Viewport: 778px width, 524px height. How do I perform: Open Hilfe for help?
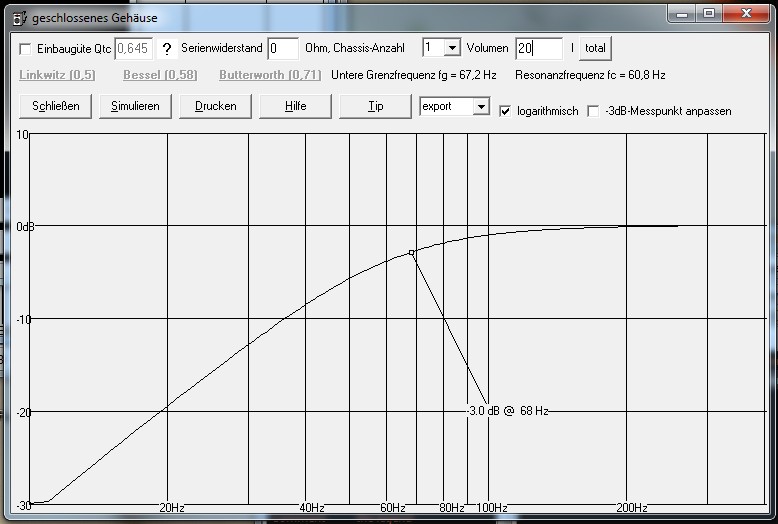tap(295, 106)
